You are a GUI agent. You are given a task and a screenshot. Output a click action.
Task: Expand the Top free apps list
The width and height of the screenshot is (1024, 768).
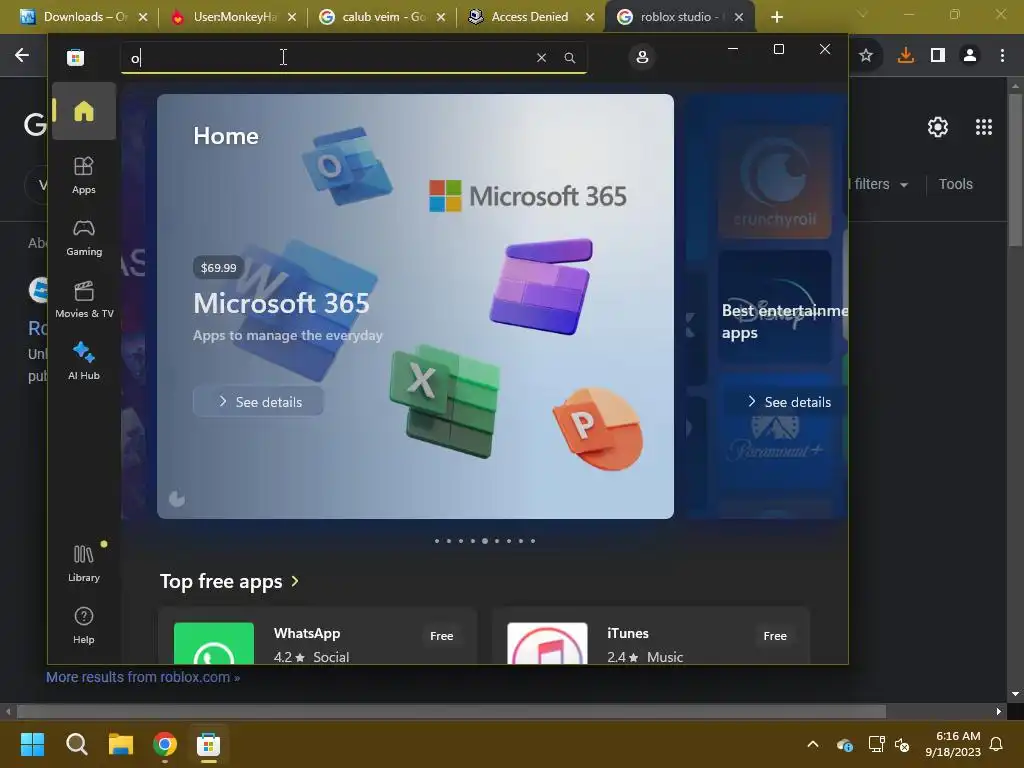tap(229, 581)
